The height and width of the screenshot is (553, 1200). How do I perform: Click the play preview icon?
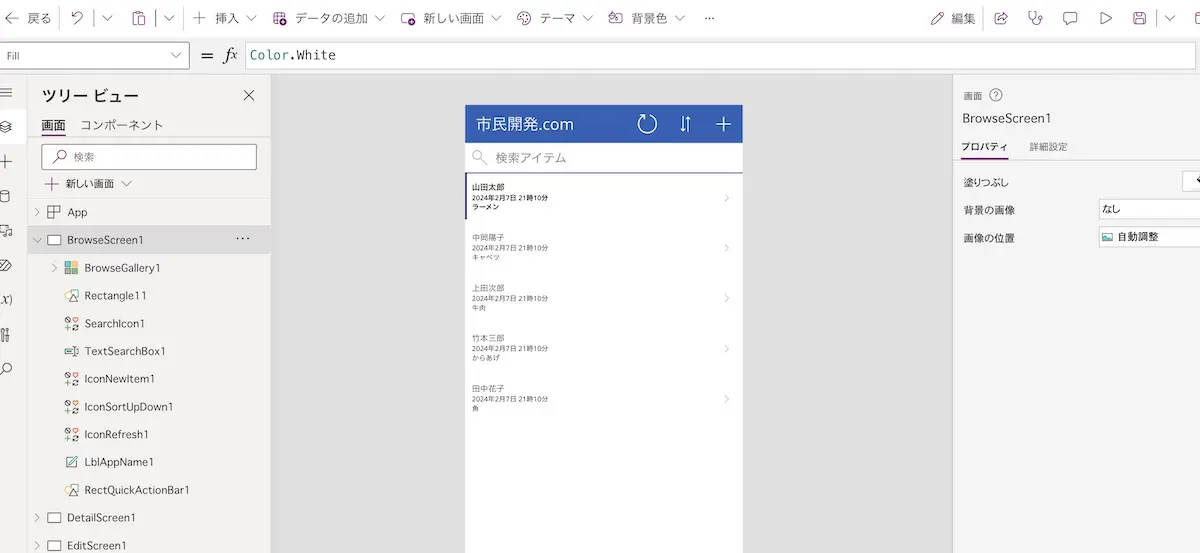1105,18
